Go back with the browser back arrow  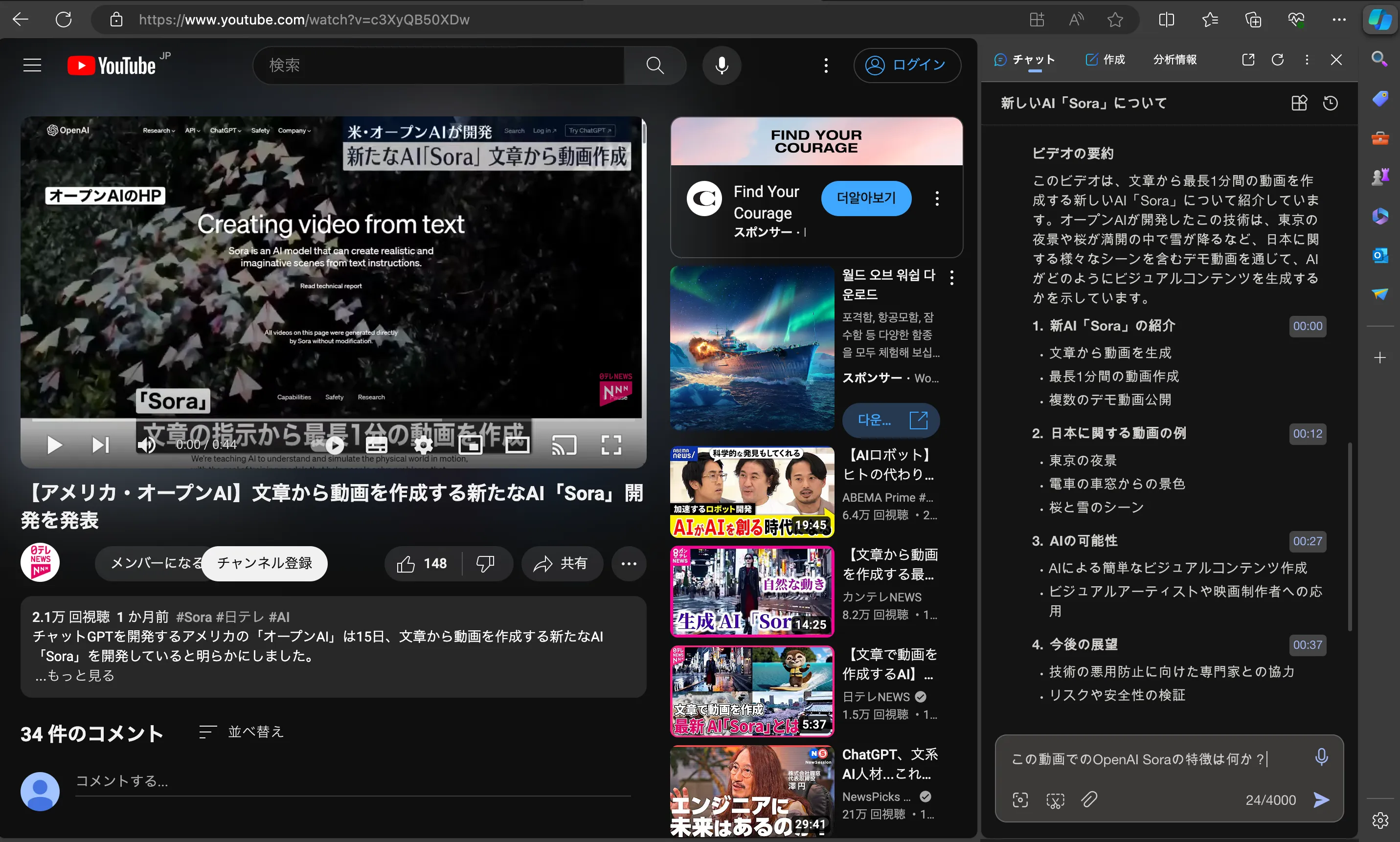pyautogui.click(x=21, y=20)
